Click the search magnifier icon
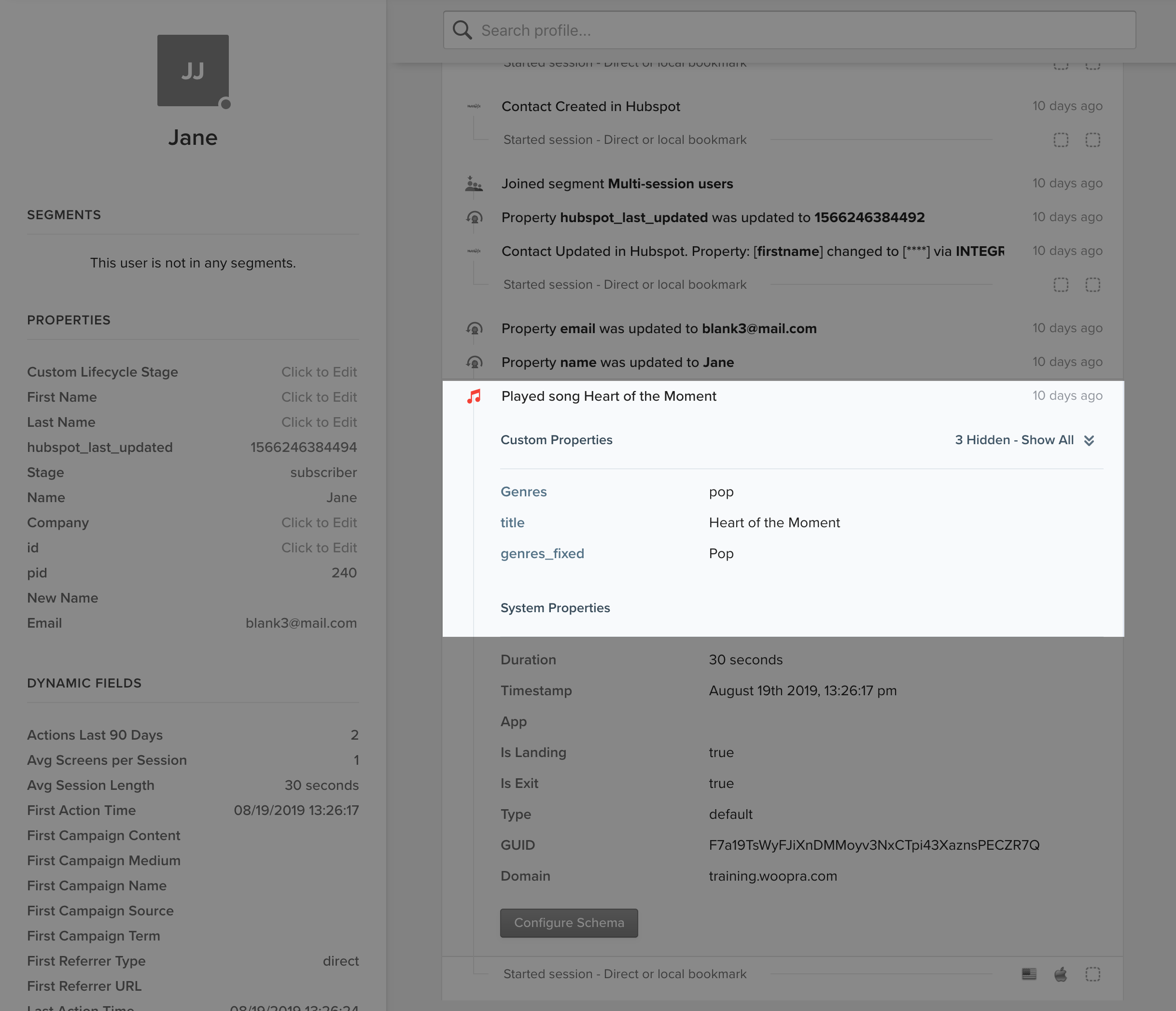This screenshot has height=1011, width=1176. [x=462, y=30]
